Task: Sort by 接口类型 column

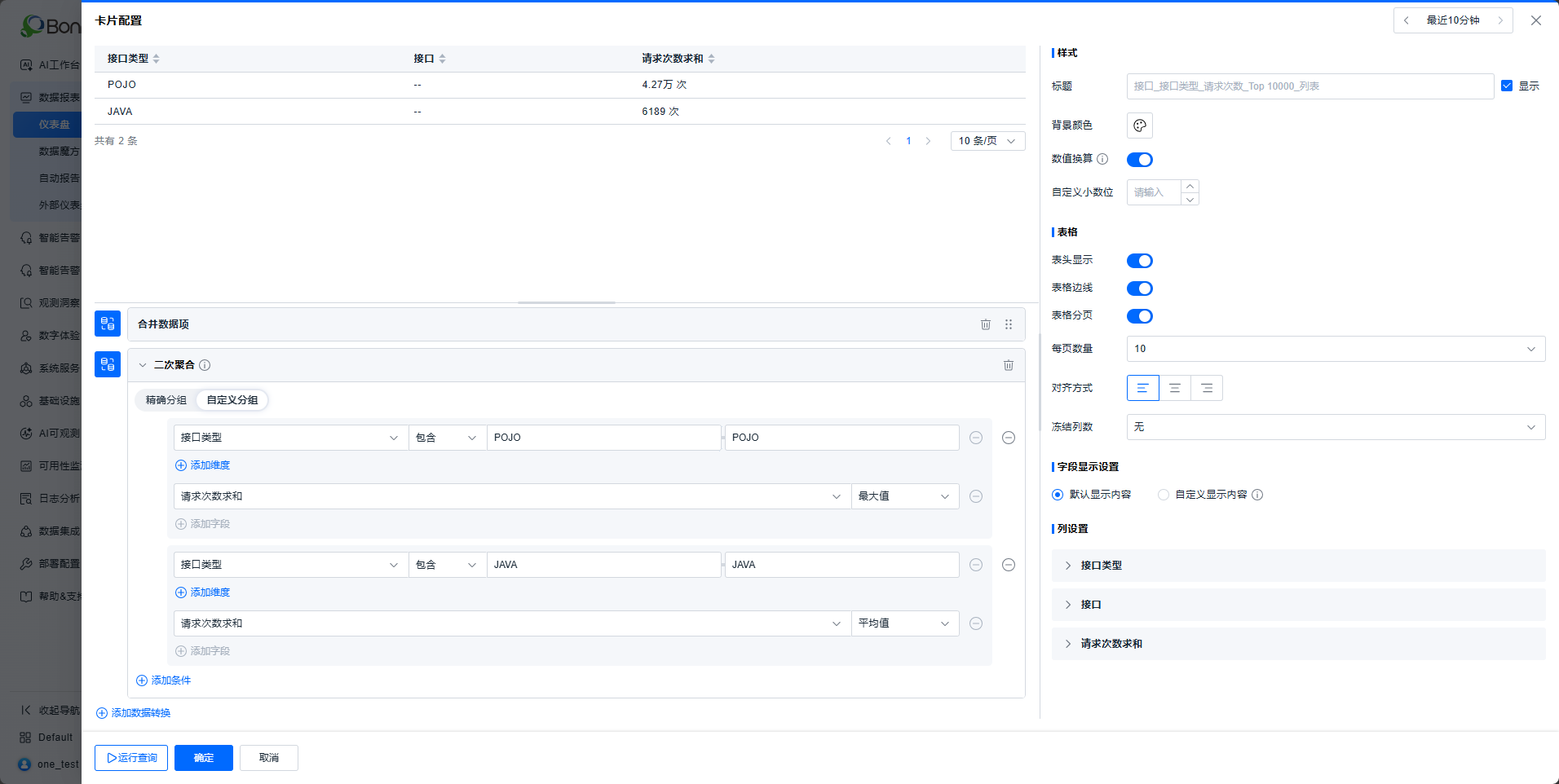Action: (x=156, y=59)
